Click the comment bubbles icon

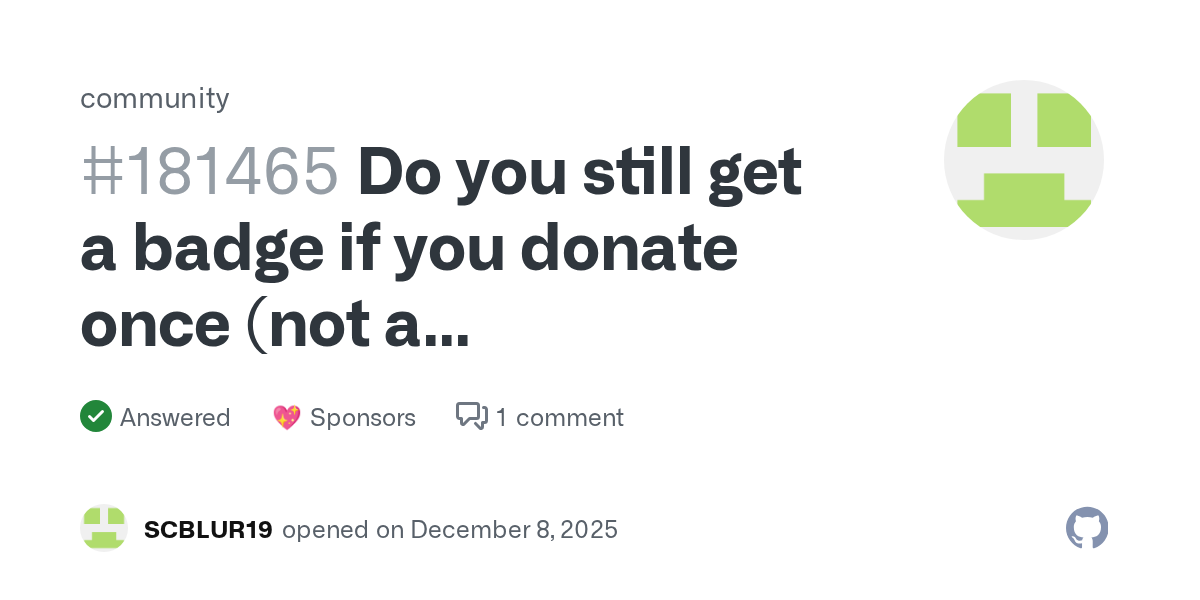(472, 416)
